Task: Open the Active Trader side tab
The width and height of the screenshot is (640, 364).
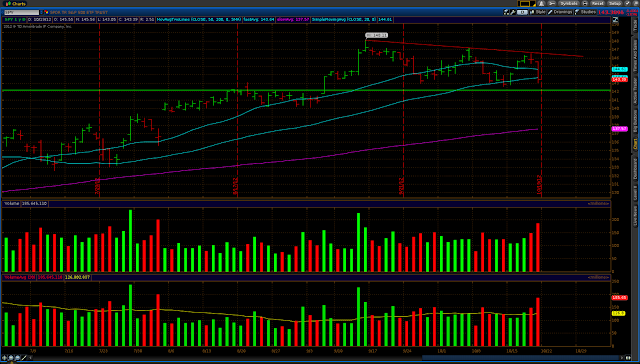Action: pyautogui.click(x=635, y=91)
